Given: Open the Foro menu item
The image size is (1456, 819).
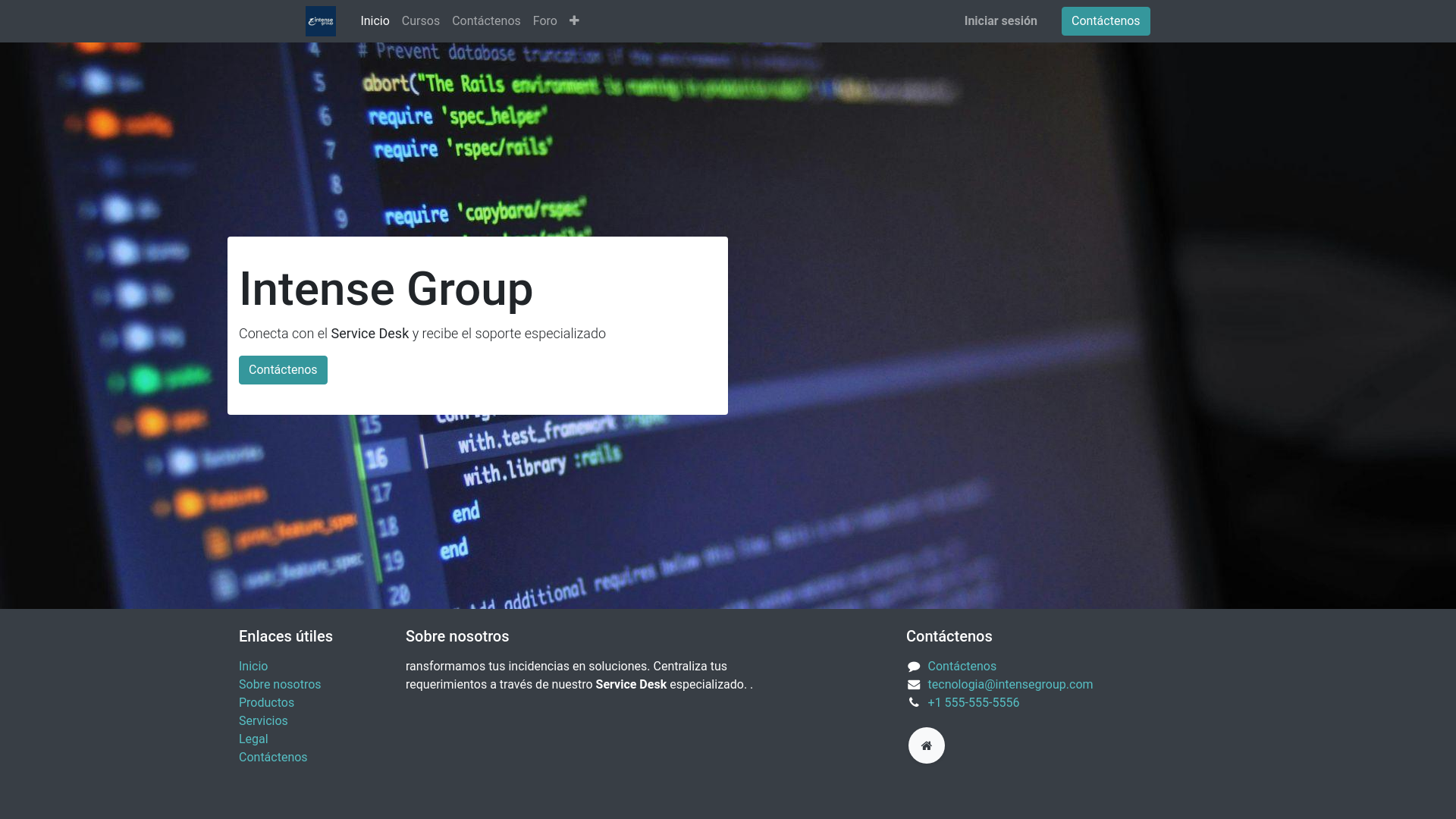Looking at the screenshot, I should point(544,21).
